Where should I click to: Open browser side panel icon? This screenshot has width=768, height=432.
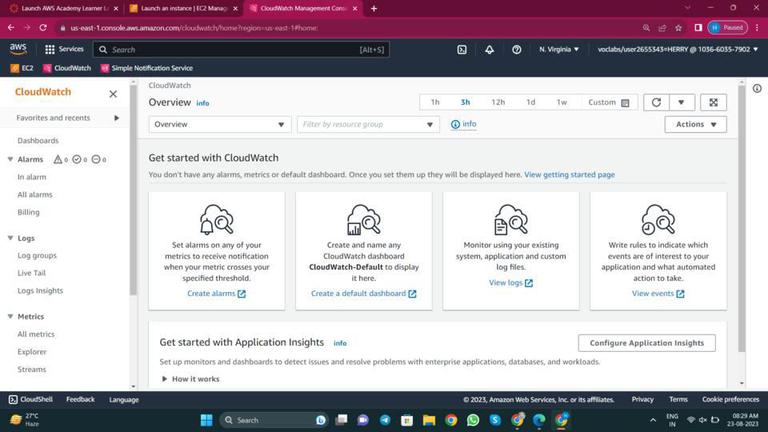tap(698, 28)
